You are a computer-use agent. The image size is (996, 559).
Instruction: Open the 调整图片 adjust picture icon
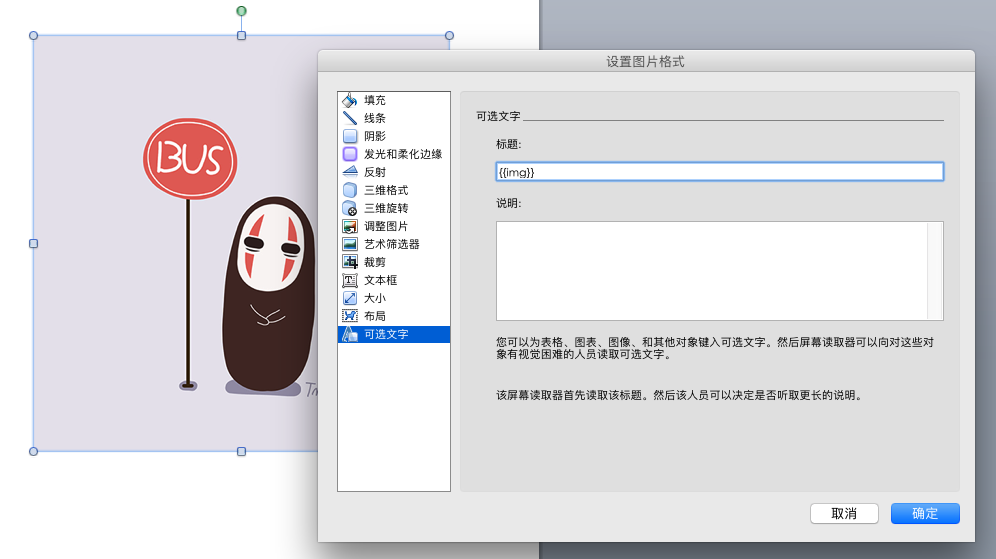tap(350, 226)
